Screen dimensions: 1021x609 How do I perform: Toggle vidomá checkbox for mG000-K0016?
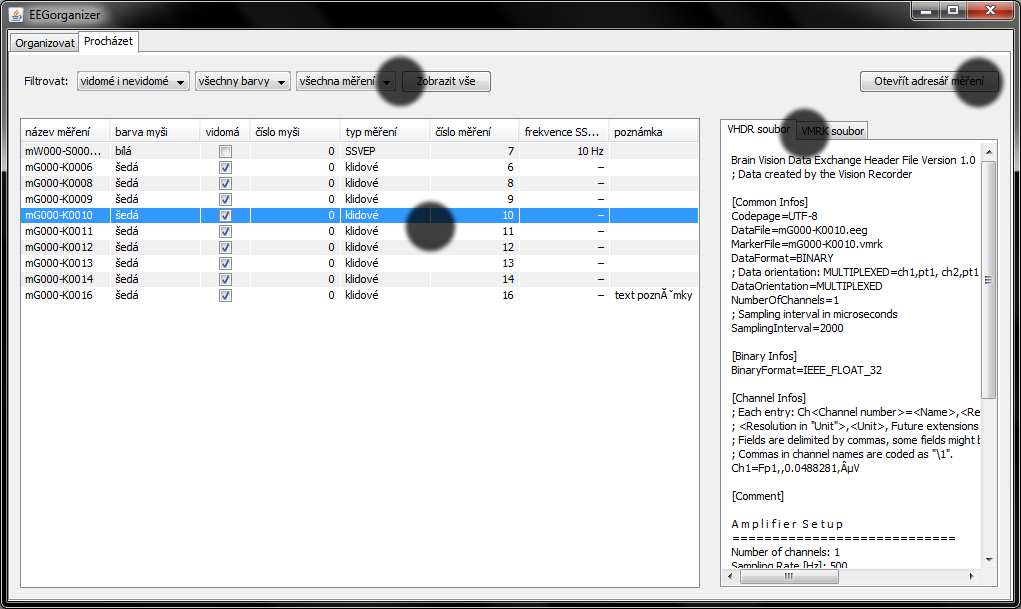[x=225, y=295]
